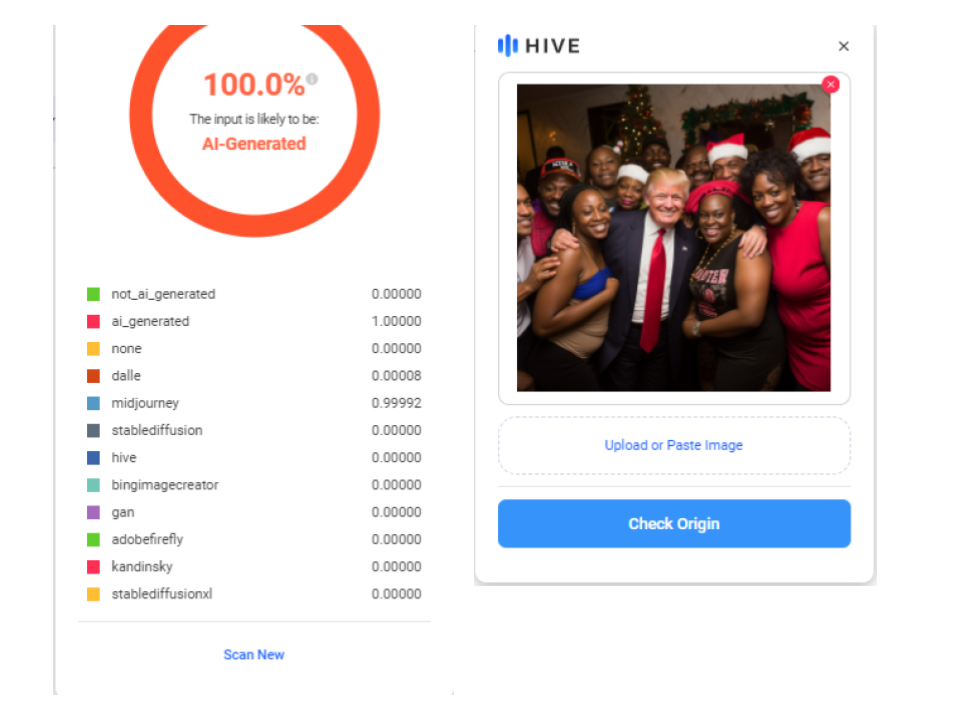
Task: Click the Check Origin button
Action: click(674, 523)
